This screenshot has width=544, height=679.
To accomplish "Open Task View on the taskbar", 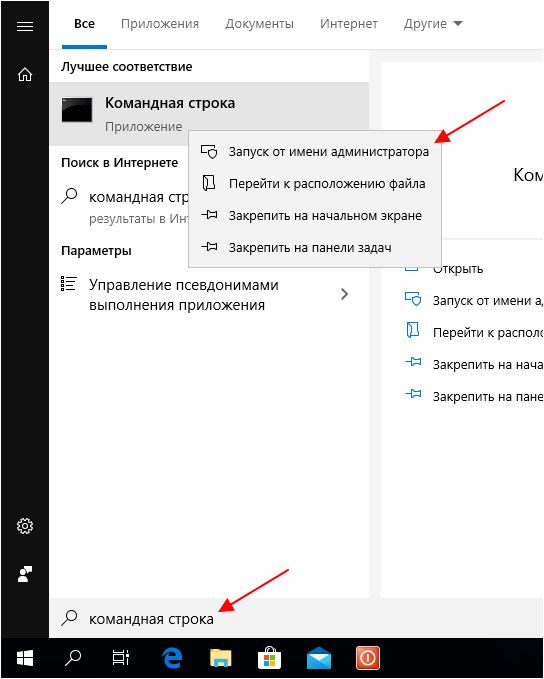I will pos(121,658).
